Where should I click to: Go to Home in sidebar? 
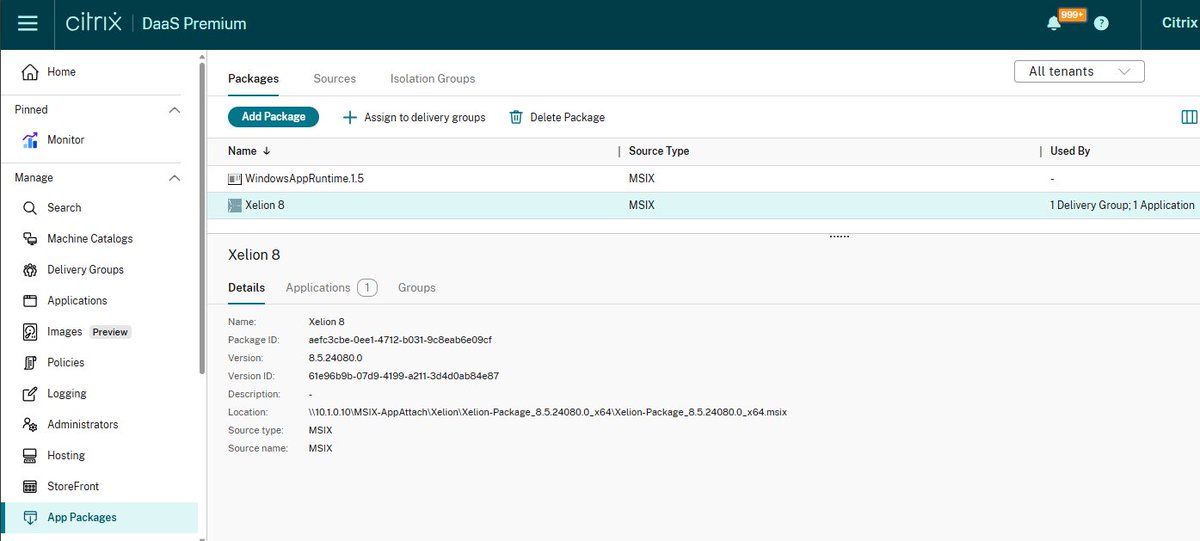click(61, 72)
